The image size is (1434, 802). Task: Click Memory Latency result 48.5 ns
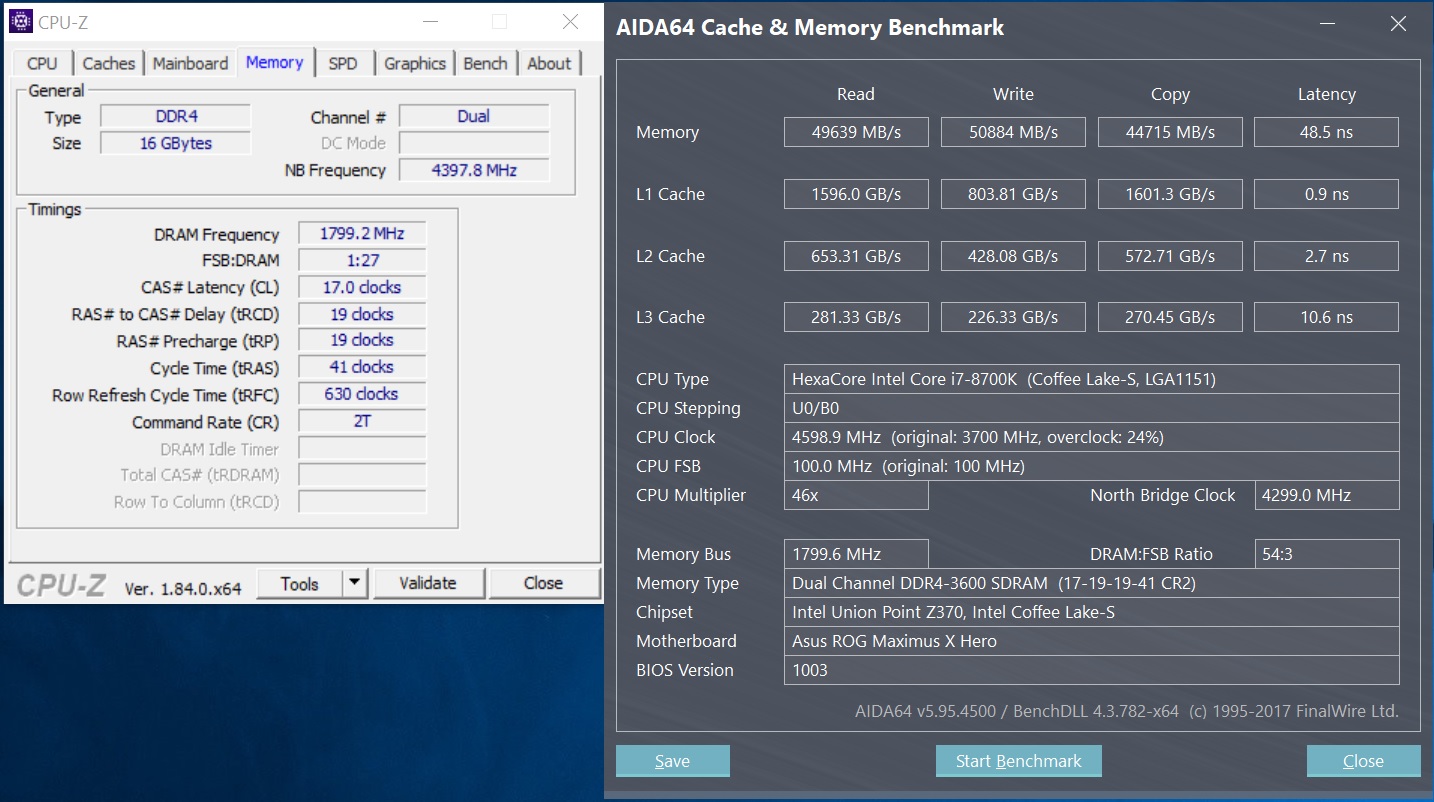tap(1327, 132)
